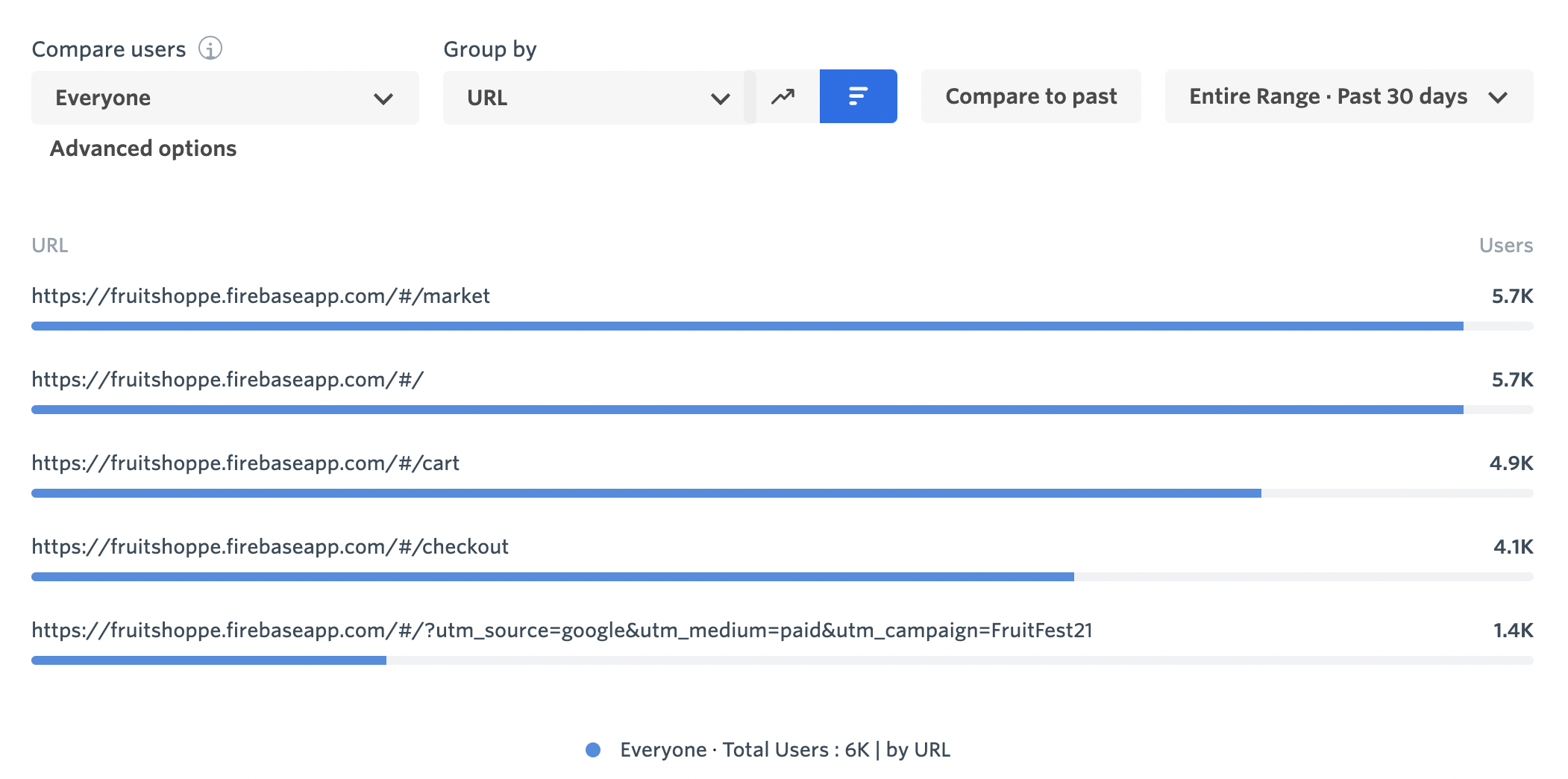The width and height of the screenshot is (1568, 779).
Task: Click the Users column header
Action: pos(1505,245)
